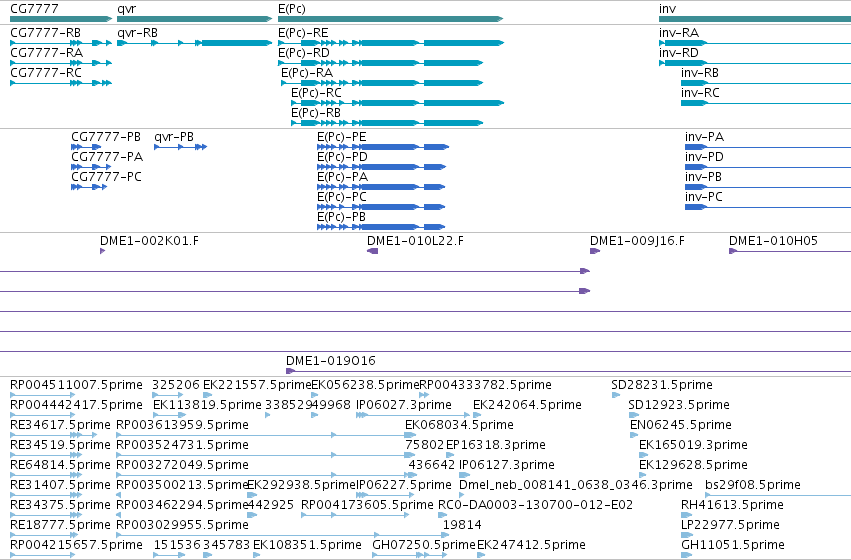Click the inv-PC protein label

pos(704,198)
